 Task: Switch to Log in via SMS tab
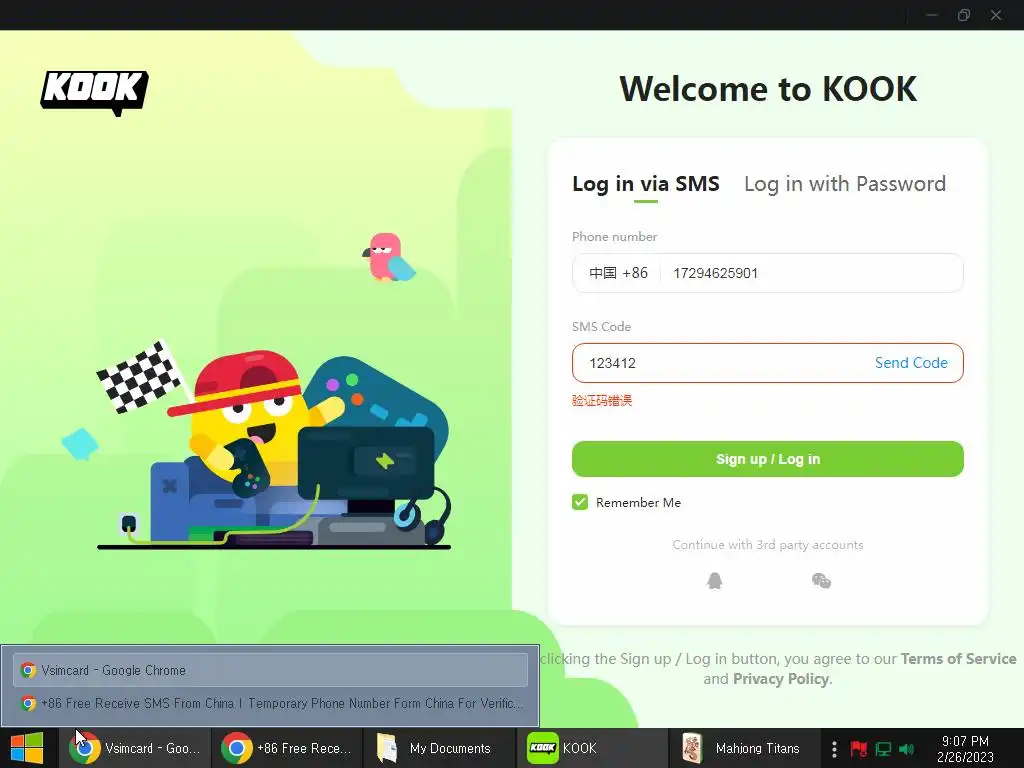[x=646, y=184]
